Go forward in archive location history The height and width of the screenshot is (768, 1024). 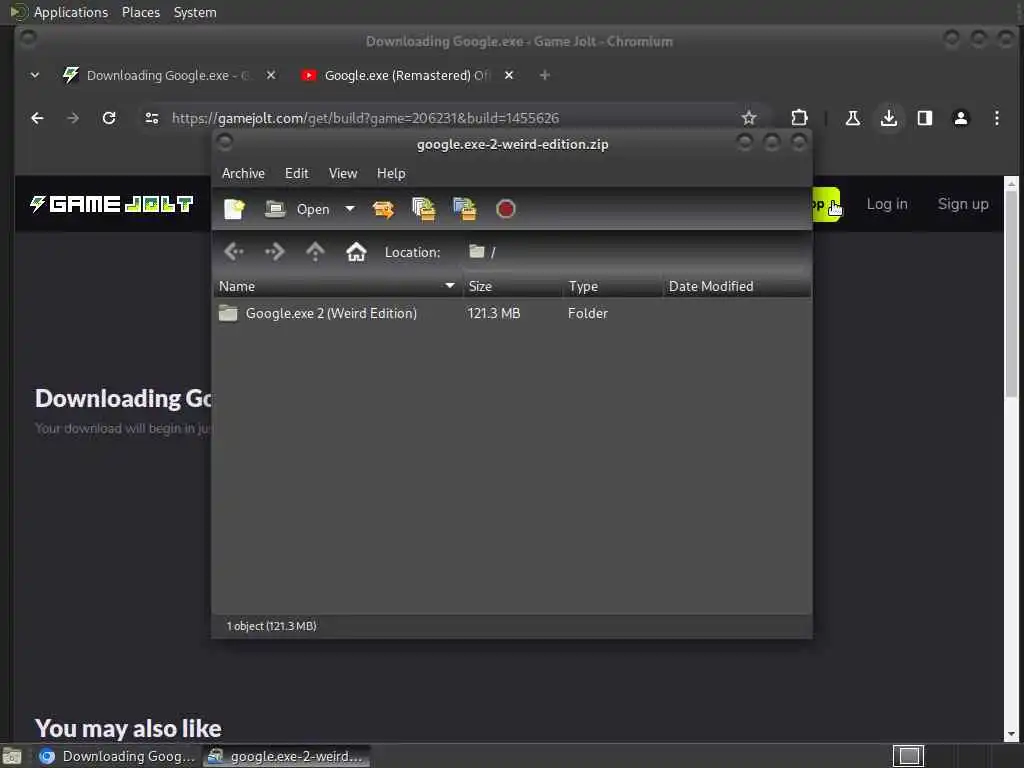pyautogui.click(x=274, y=251)
